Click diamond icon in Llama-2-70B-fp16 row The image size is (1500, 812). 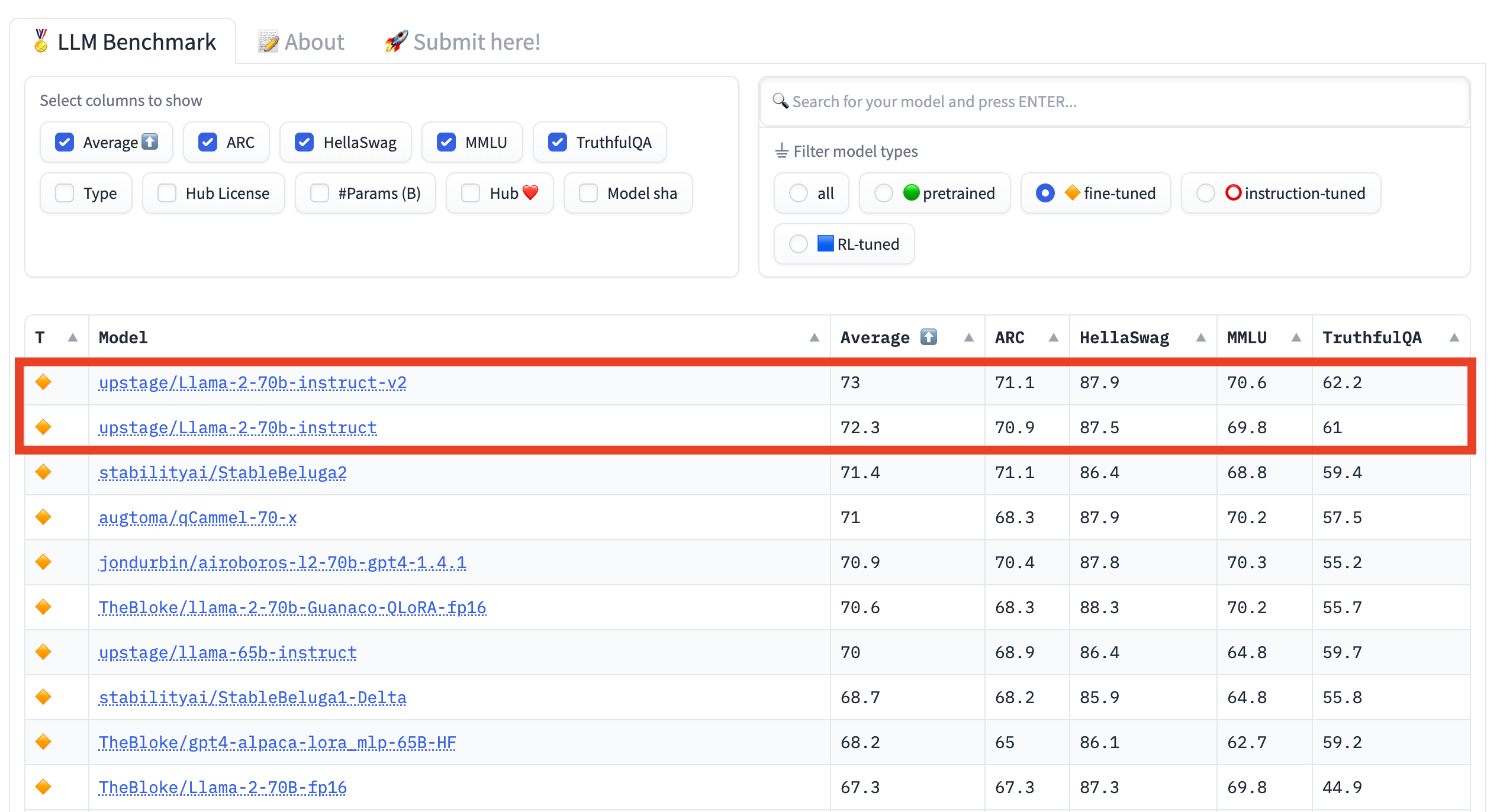click(43, 787)
